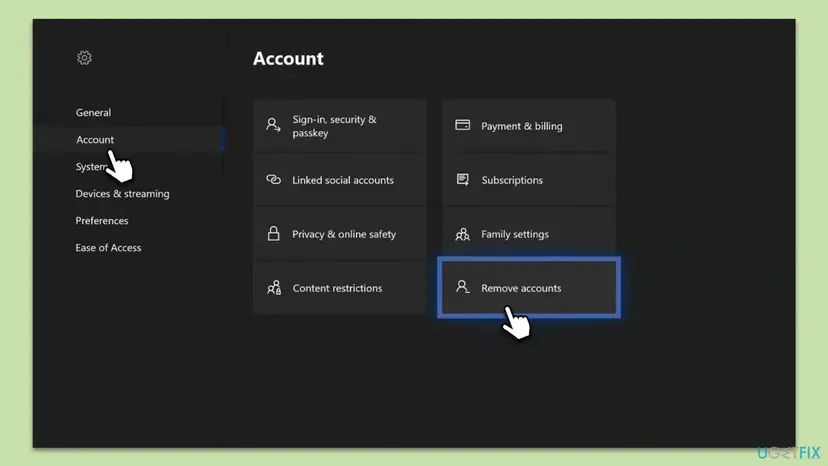Click the Subscriptions list icon
The image size is (828, 466).
tap(463, 180)
